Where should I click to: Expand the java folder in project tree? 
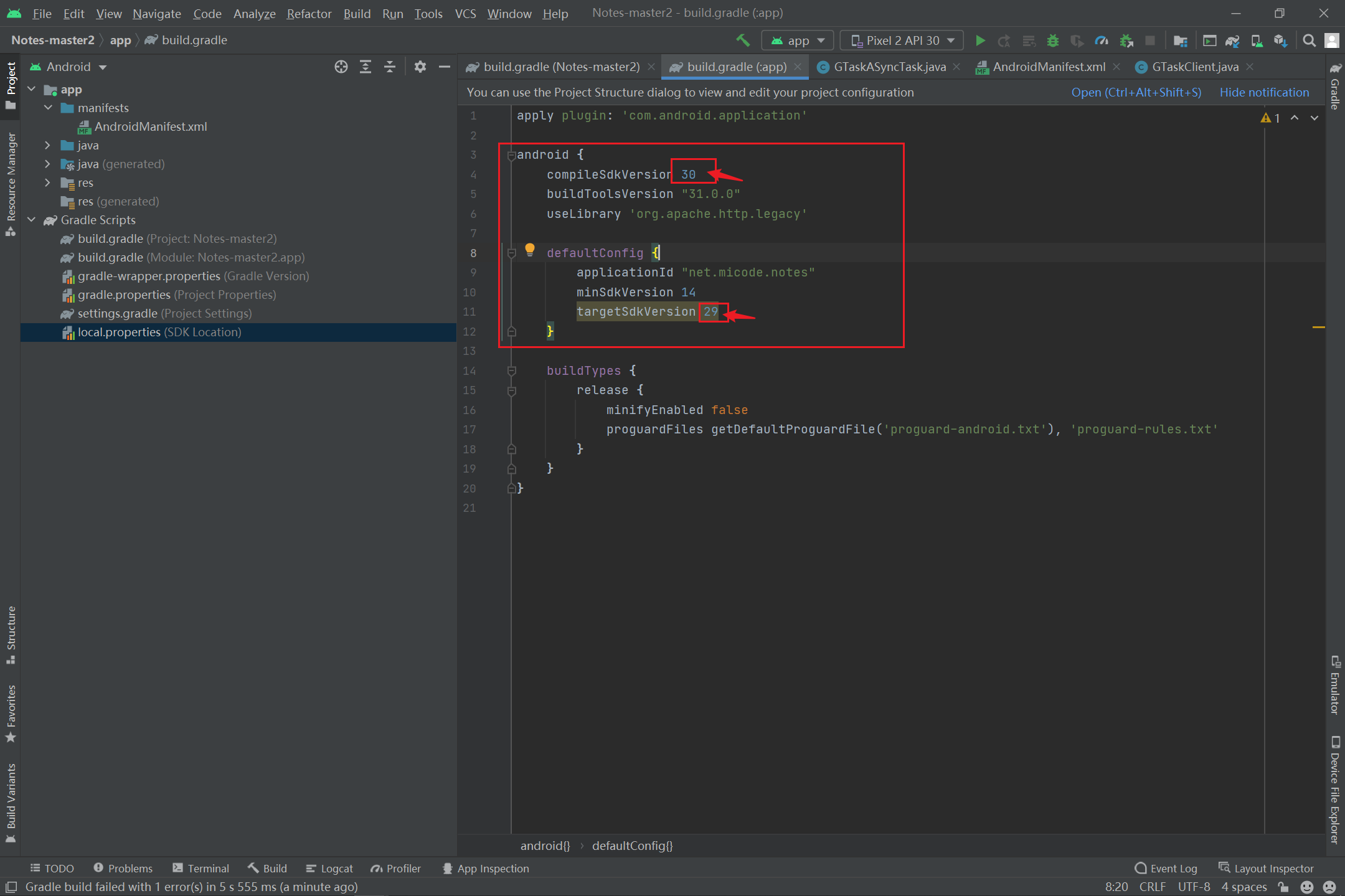[47, 145]
